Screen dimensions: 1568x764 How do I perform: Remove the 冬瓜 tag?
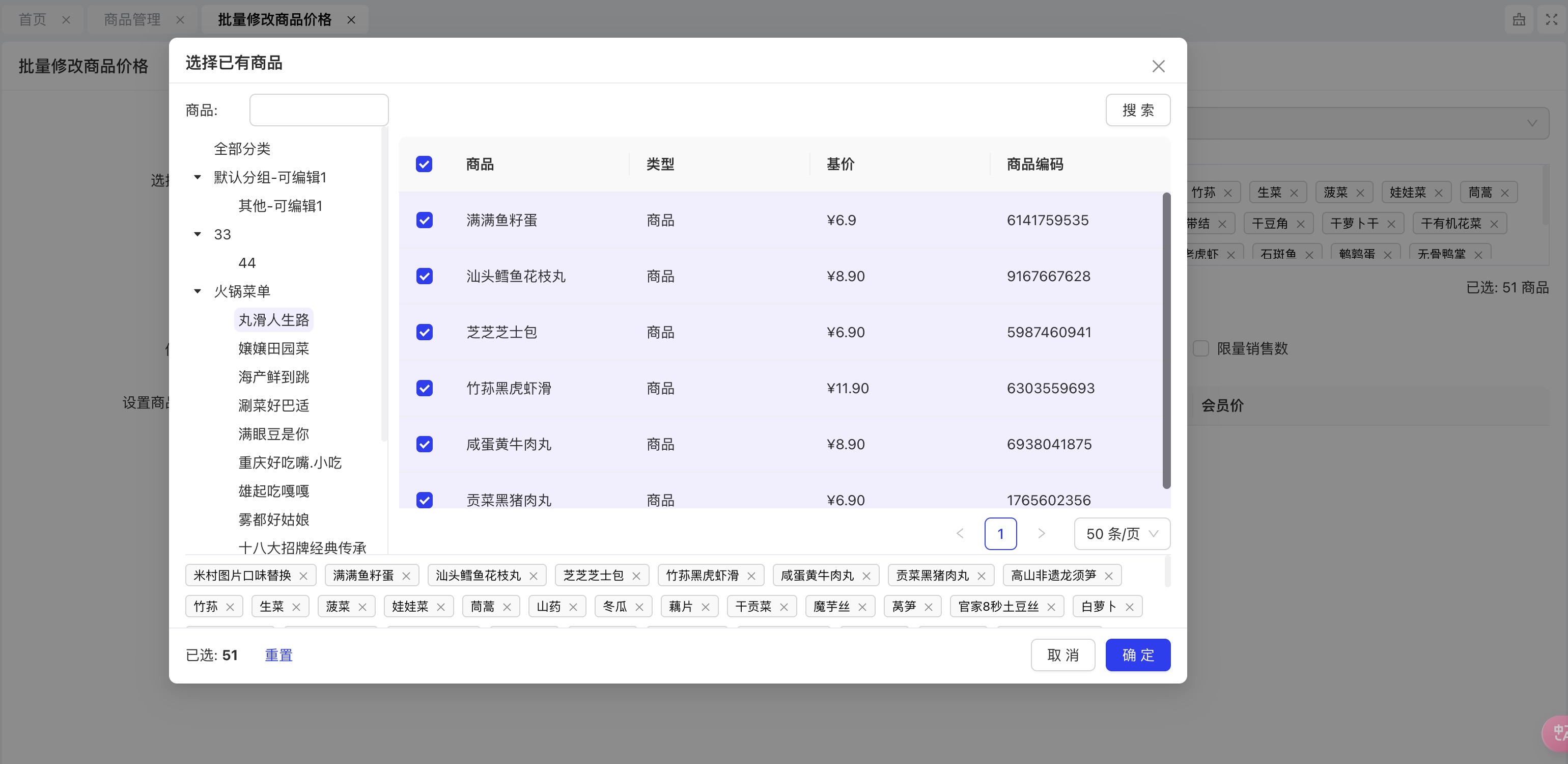tap(639, 607)
